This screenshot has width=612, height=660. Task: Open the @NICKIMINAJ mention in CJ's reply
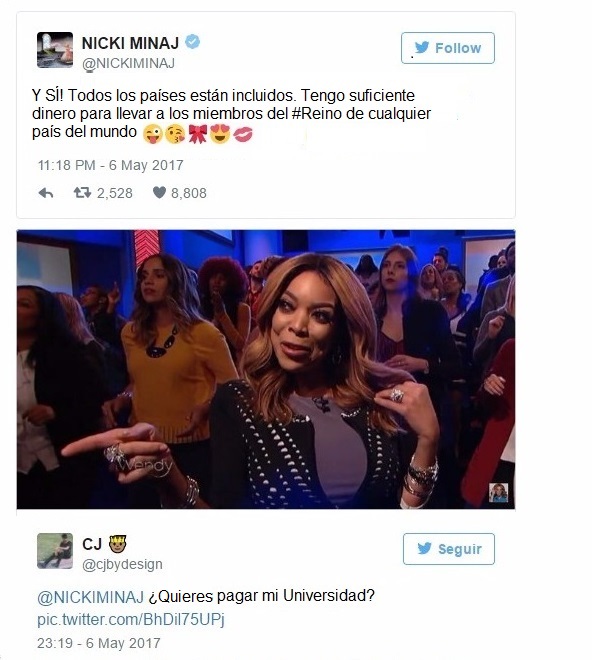click(x=90, y=597)
